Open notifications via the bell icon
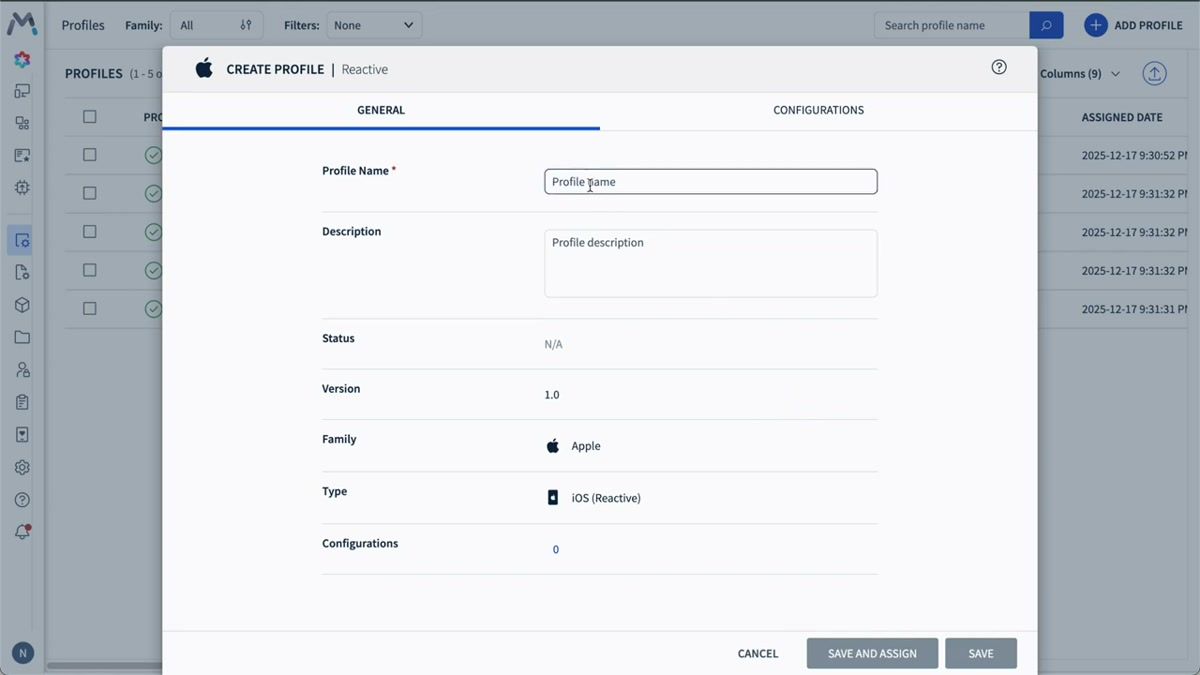The image size is (1200, 675). pos(22,532)
